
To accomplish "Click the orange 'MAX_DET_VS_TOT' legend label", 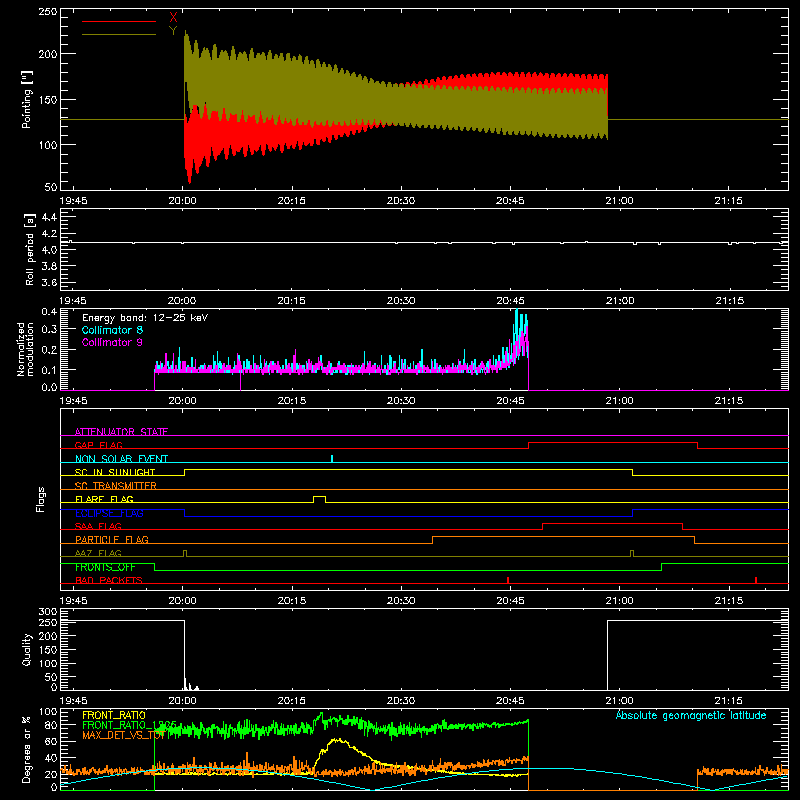I will 123,735.
